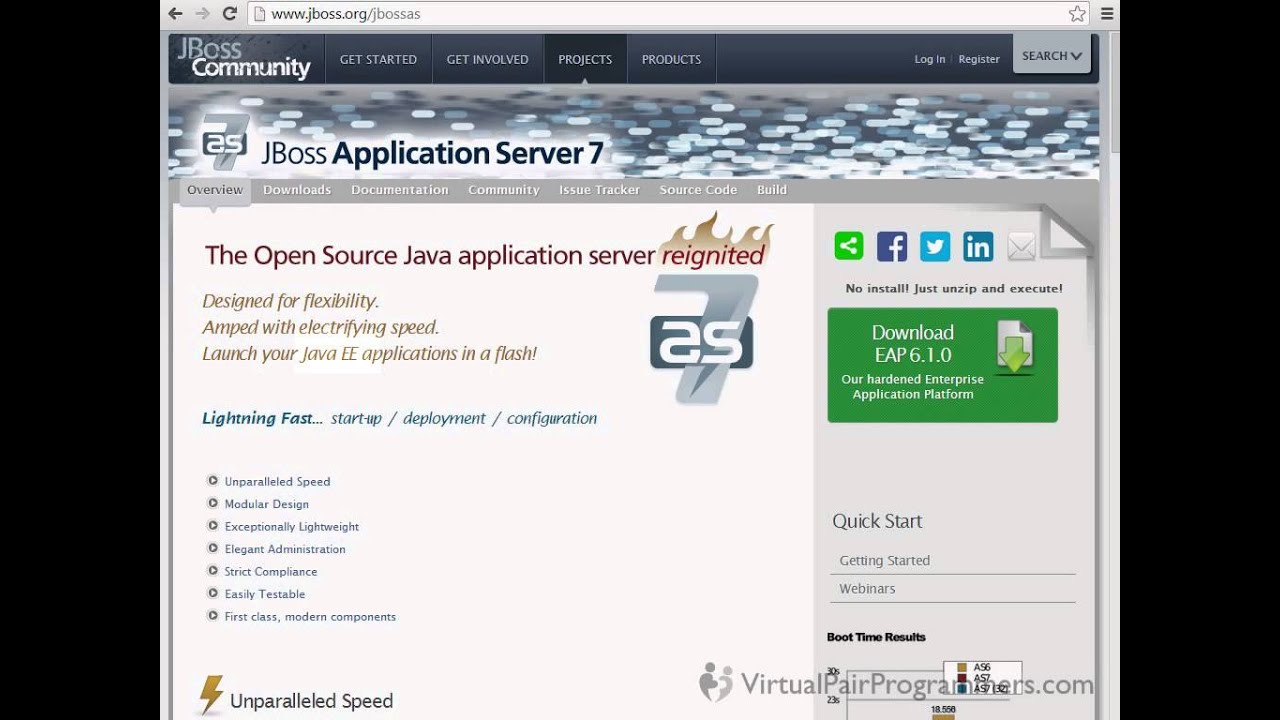
Task: Click the bullet icon next to Elegant Administration
Action: pos(213,548)
